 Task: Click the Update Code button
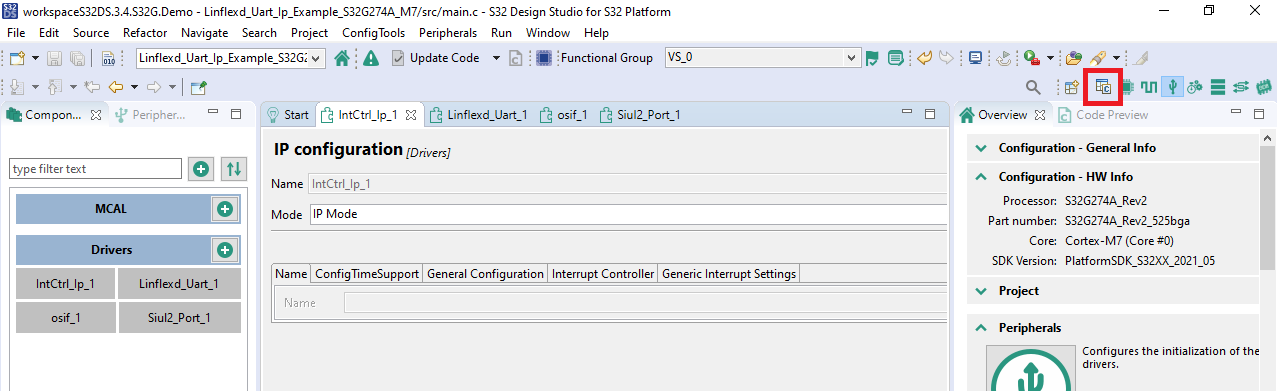point(435,58)
